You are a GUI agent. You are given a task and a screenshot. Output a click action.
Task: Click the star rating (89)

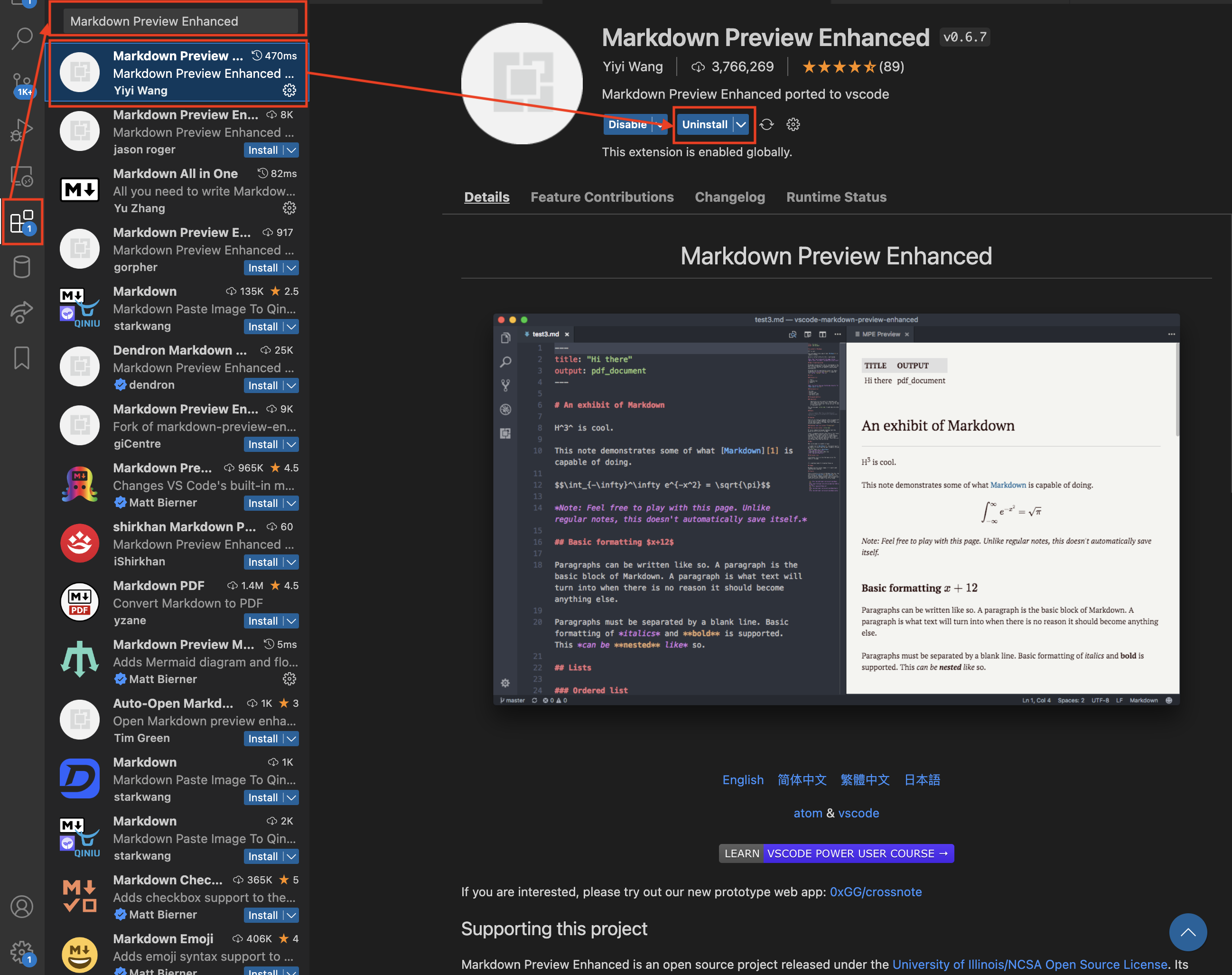pyautogui.click(x=852, y=67)
